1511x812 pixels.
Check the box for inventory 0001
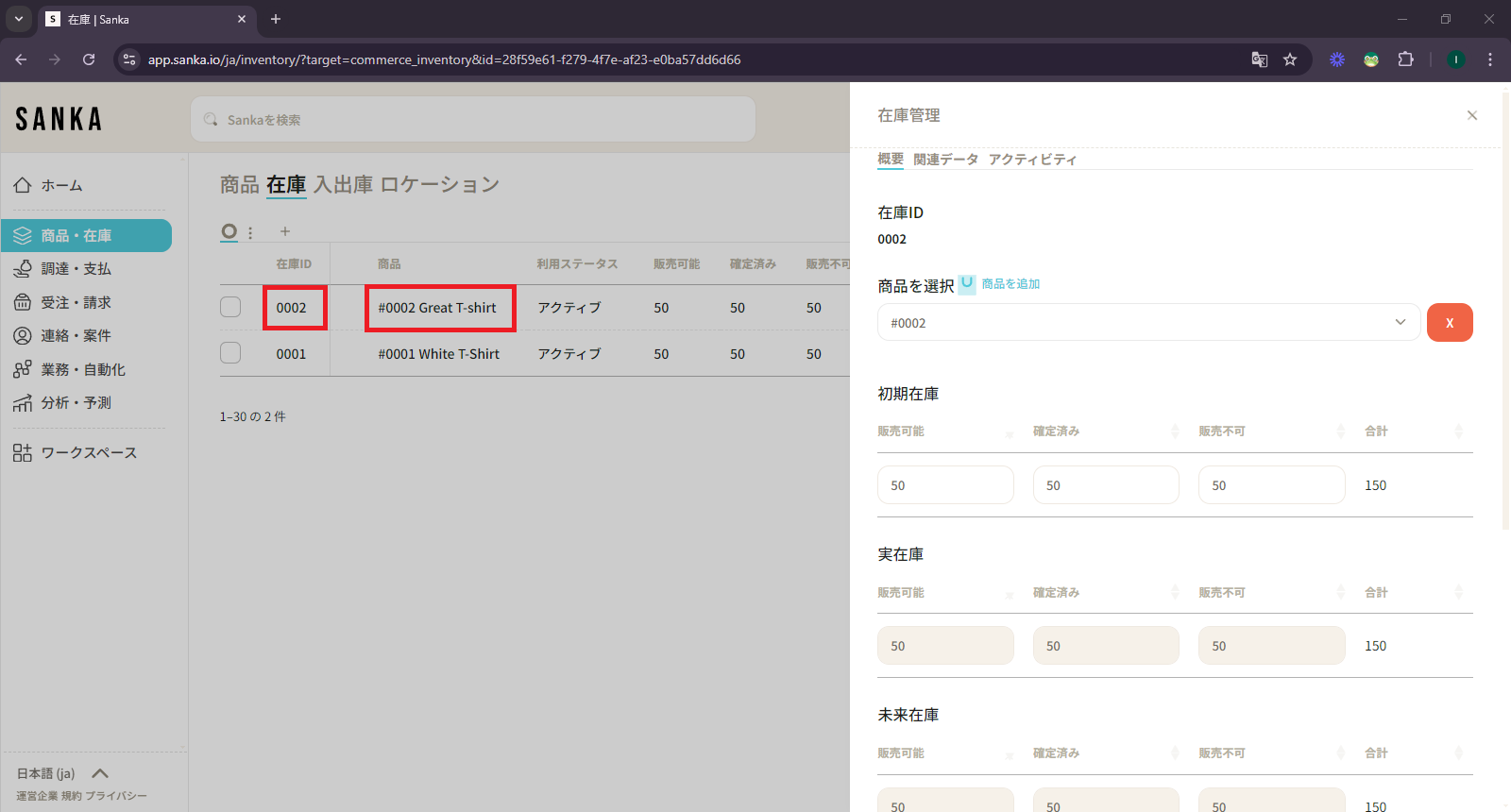tap(230, 353)
